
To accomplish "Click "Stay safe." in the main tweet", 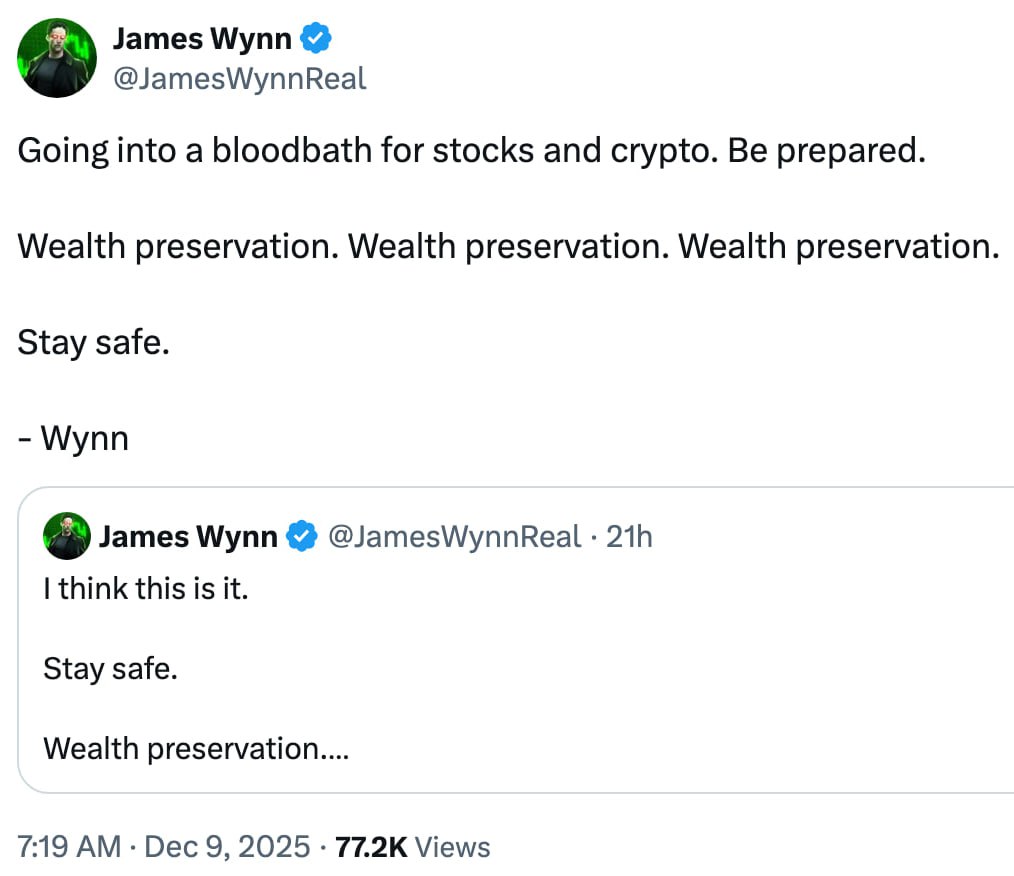I will pyautogui.click(x=94, y=342).
